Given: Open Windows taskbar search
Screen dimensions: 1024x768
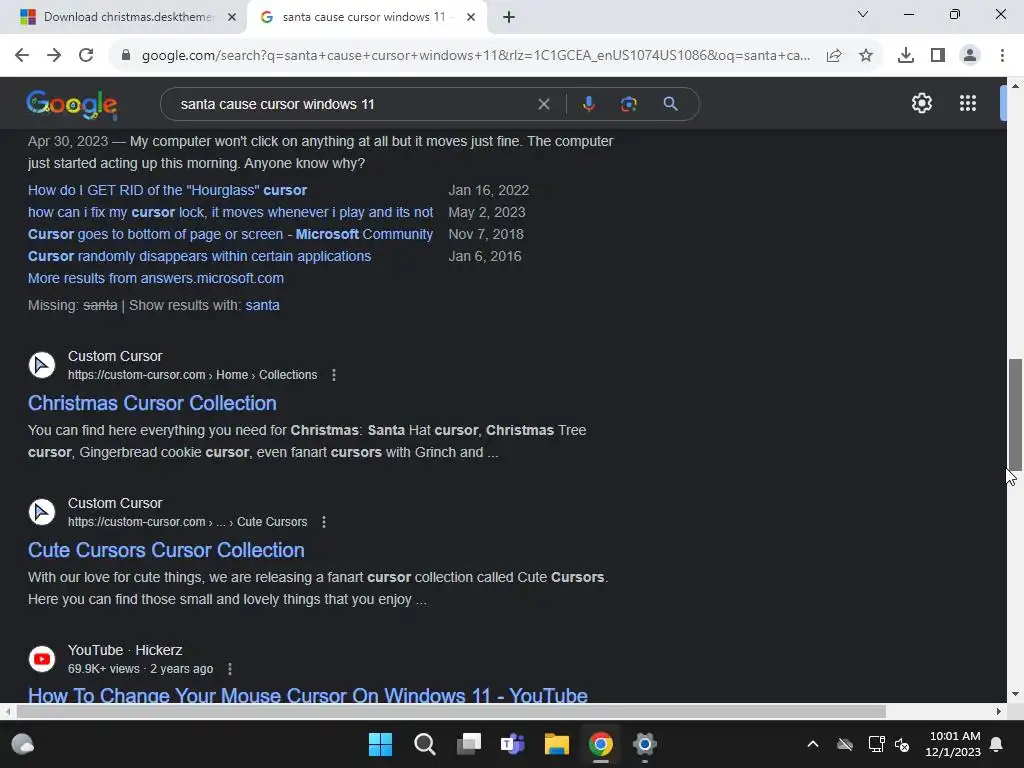Looking at the screenshot, I should 424,744.
